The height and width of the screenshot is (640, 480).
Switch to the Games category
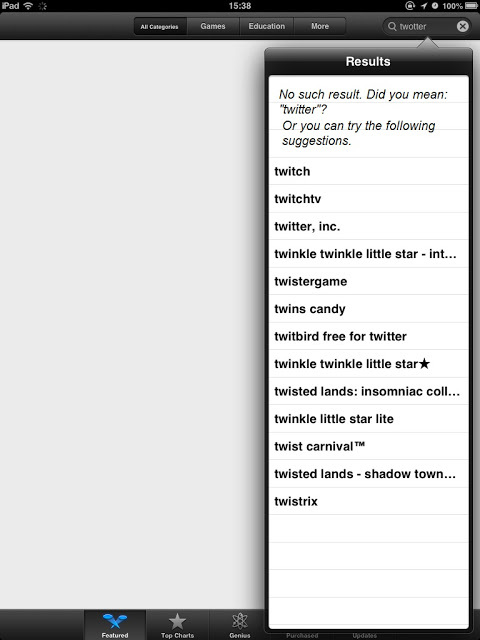pos(213,27)
